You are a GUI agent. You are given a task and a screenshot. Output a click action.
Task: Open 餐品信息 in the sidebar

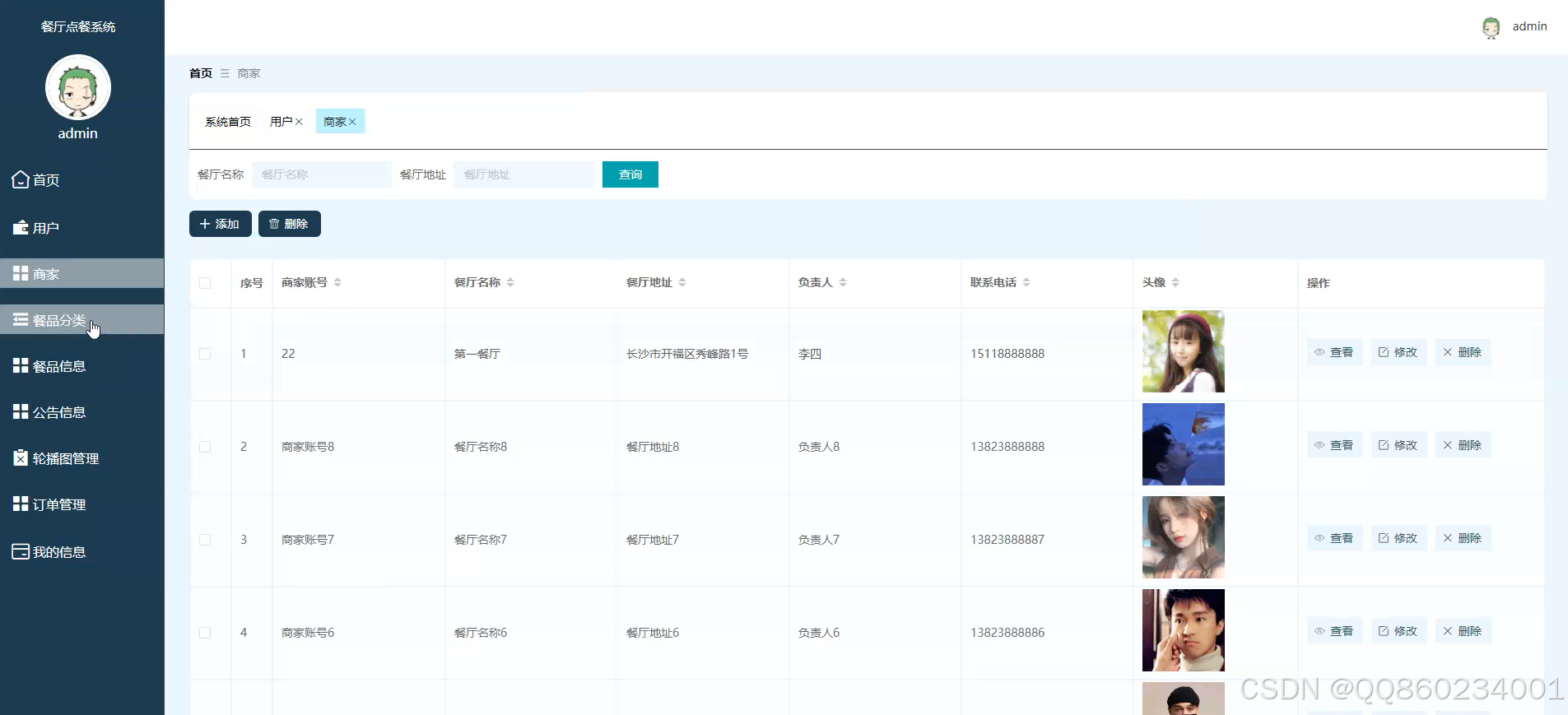click(x=81, y=366)
